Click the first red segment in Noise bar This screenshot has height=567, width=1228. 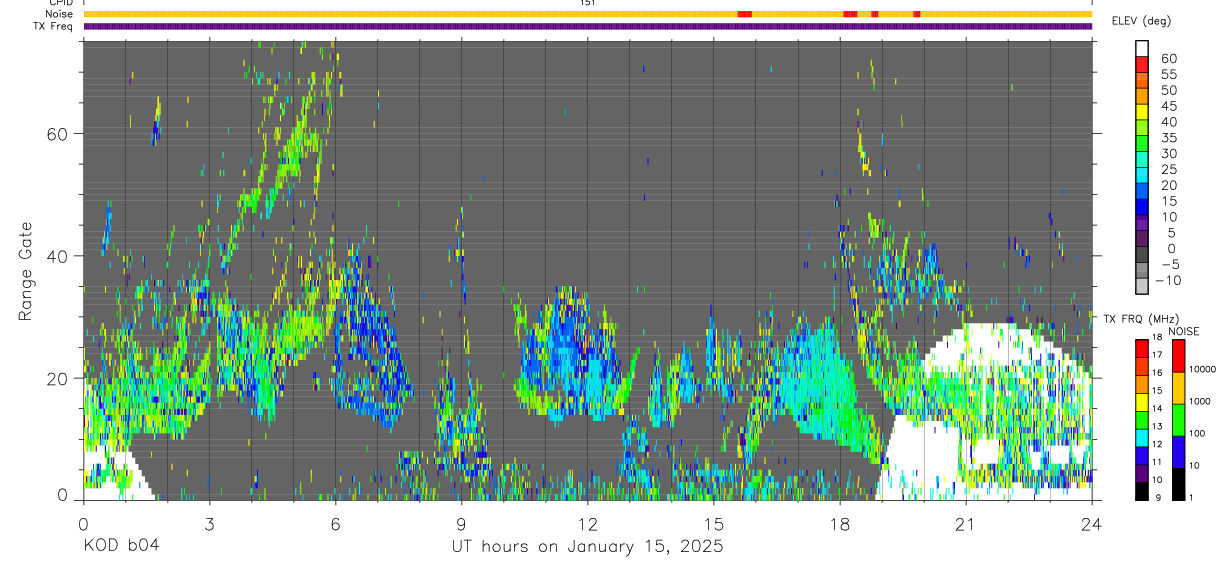pyautogui.click(x=744, y=14)
